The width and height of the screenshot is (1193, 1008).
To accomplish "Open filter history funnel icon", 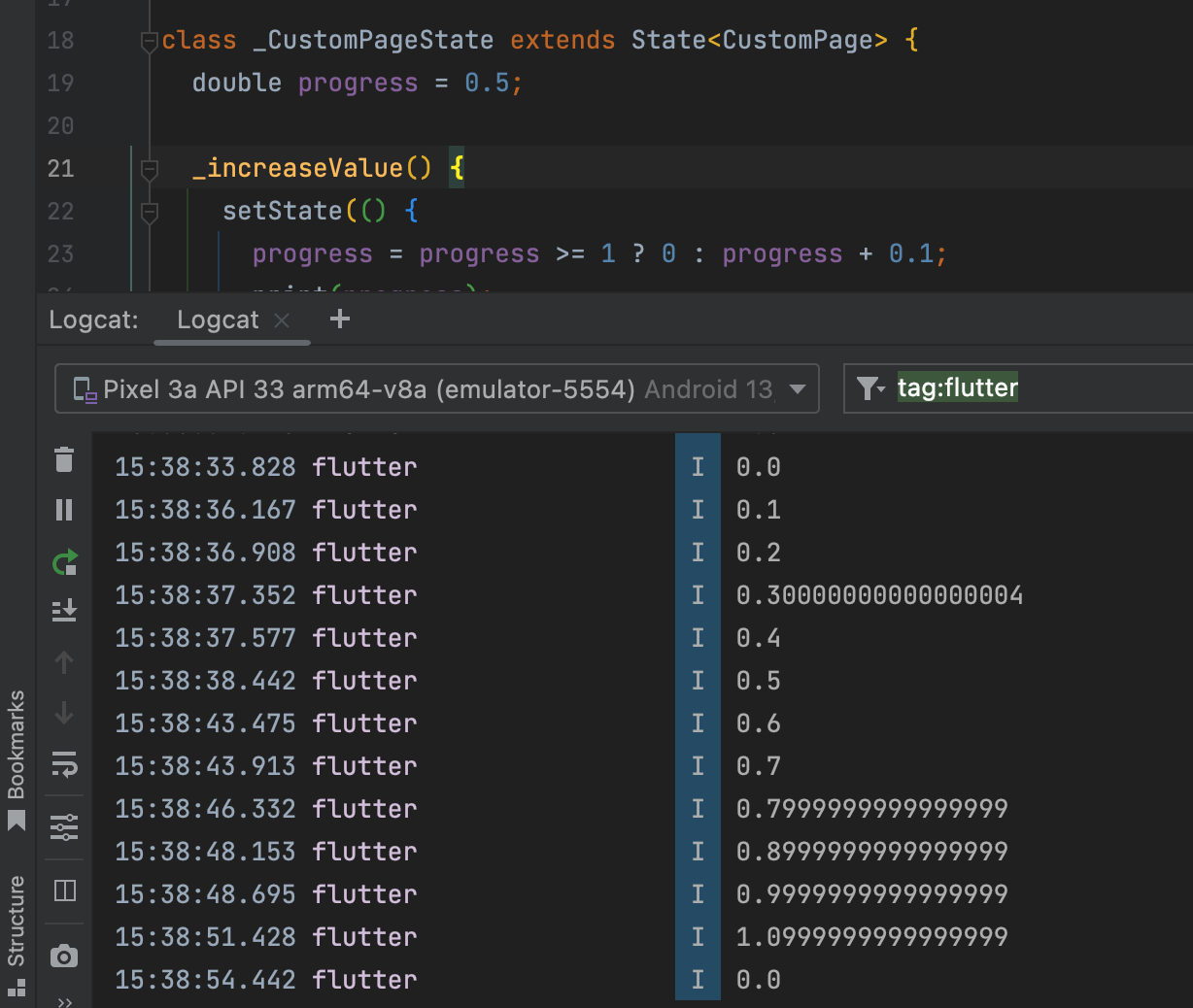I will coord(870,388).
